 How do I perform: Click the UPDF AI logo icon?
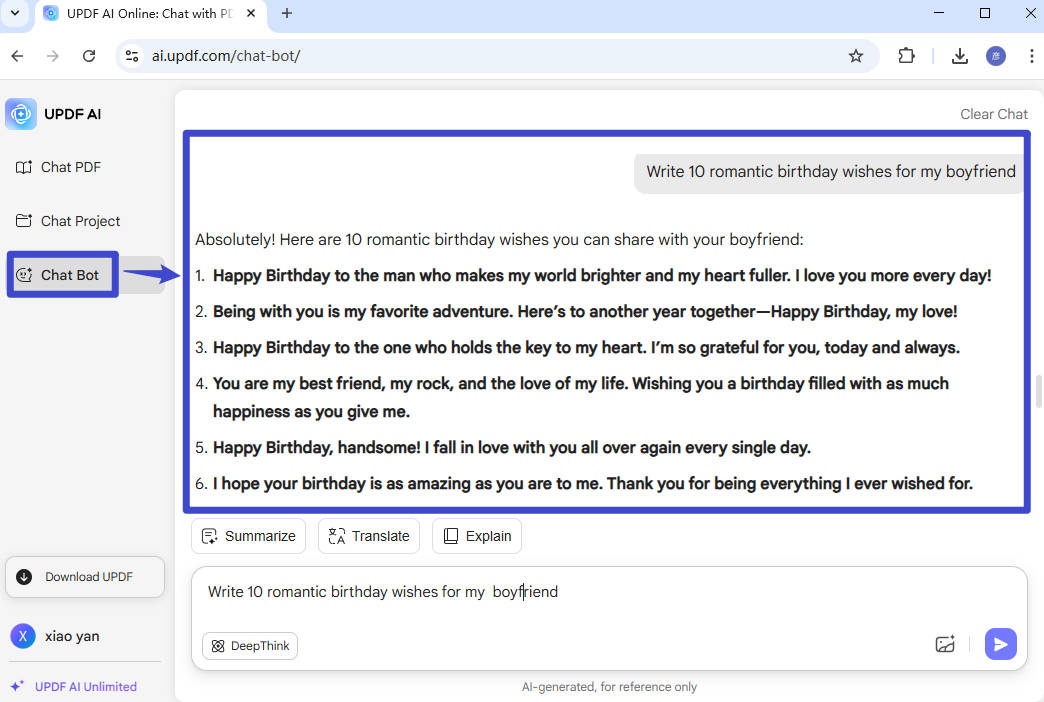coord(21,114)
